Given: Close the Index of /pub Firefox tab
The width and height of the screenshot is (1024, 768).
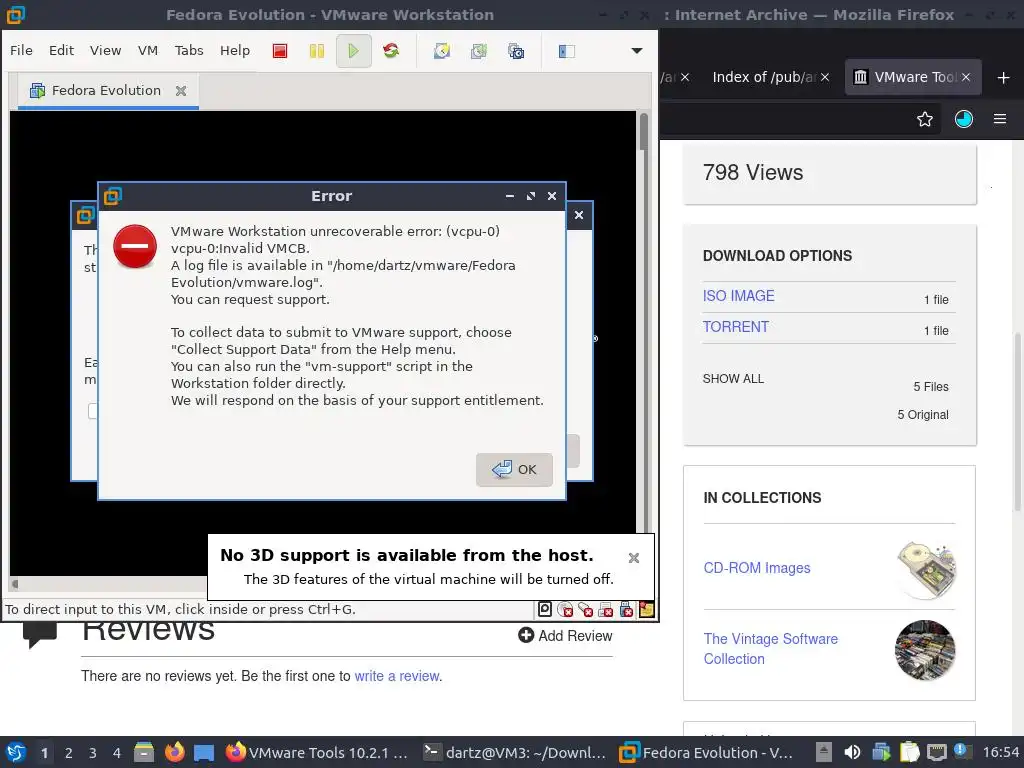Looking at the screenshot, I should [825, 77].
